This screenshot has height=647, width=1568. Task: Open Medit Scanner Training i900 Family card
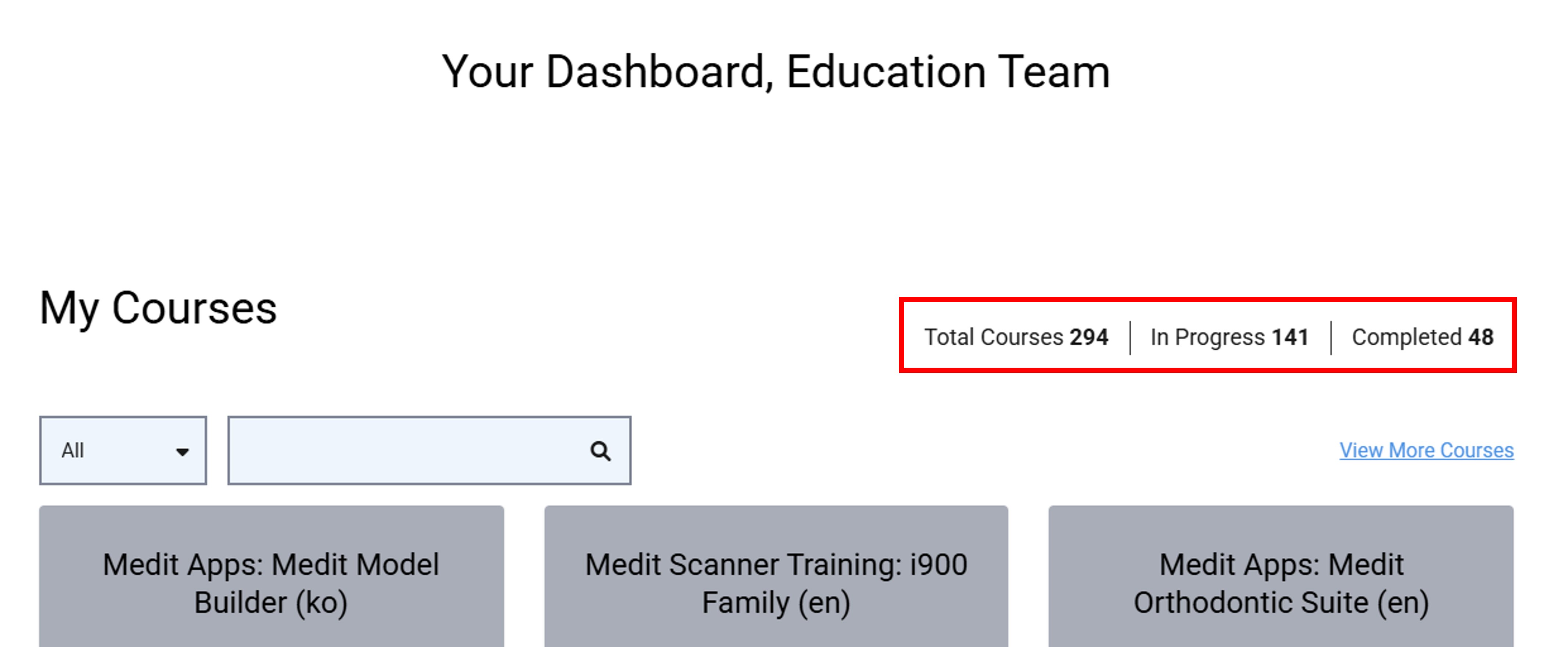(776, 576)
